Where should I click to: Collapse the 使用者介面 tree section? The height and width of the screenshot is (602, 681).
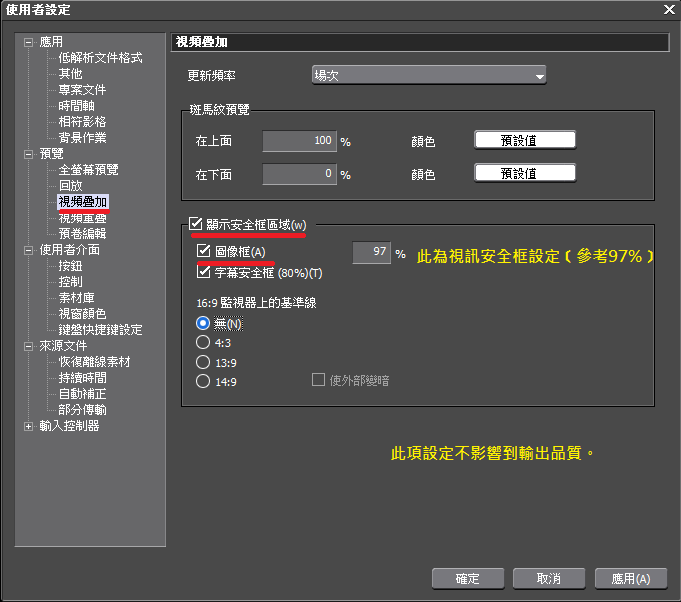pos(28,250)
